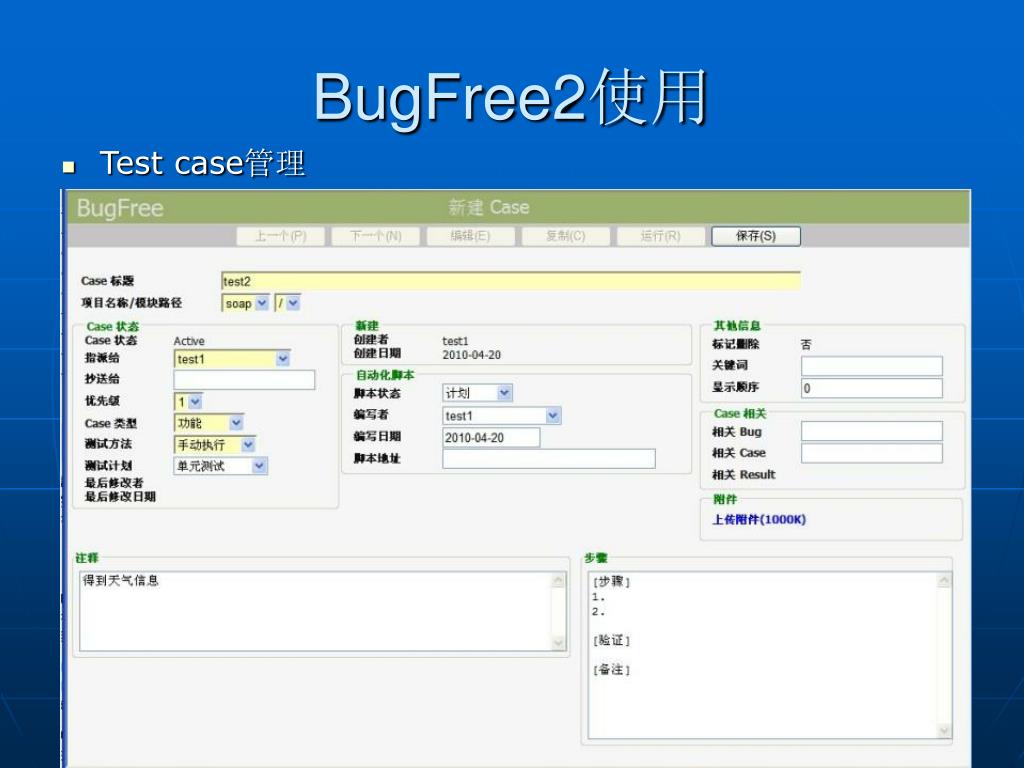The width and height of the screenshot is (1024, 768).
Task: Click the 抄送给 input field
Action: tap(244, 379)
